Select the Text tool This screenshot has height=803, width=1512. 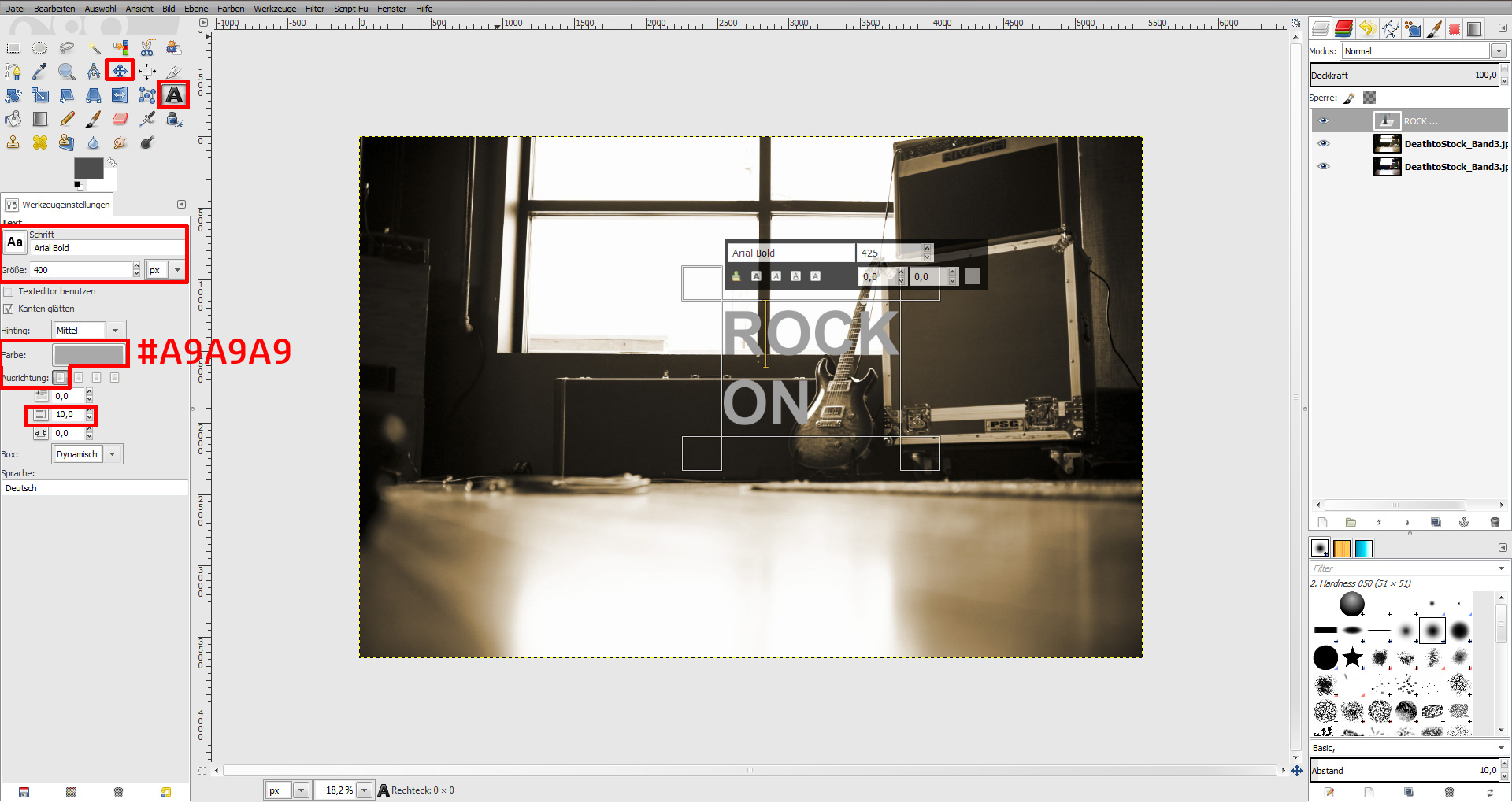pos(172,94)
